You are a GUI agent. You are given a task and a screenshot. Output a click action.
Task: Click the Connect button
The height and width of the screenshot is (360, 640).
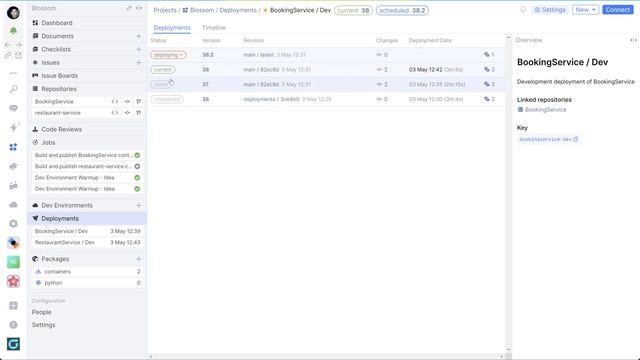pyautogui.click(x=618, y=10)
